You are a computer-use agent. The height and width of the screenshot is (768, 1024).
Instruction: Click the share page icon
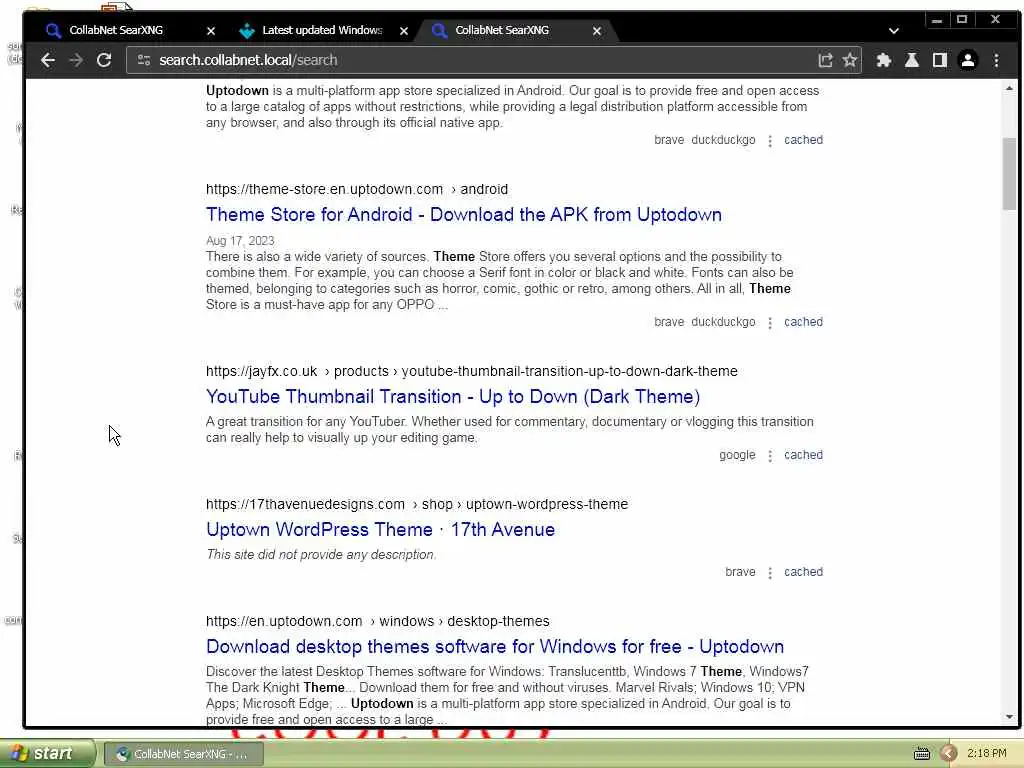coord(825,60)
